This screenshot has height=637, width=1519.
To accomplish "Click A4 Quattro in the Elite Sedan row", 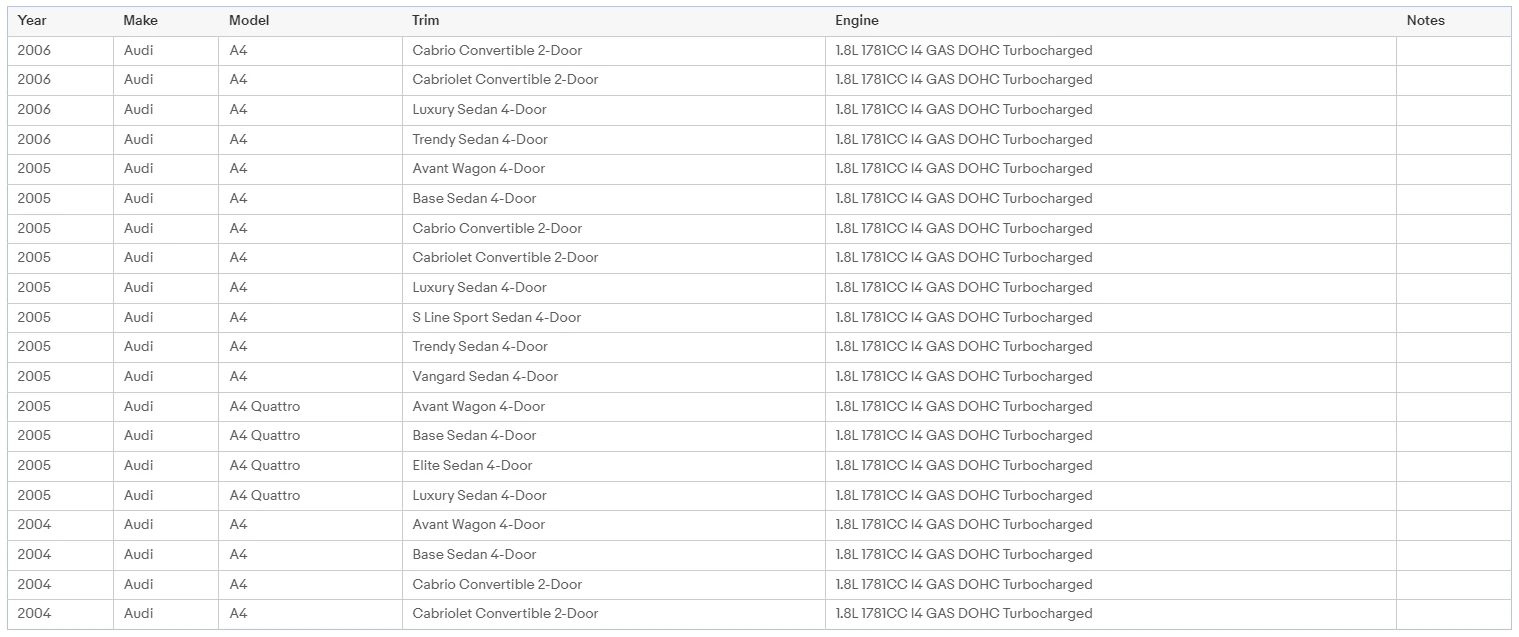I will pyautogui.click(x=264, y=465).
